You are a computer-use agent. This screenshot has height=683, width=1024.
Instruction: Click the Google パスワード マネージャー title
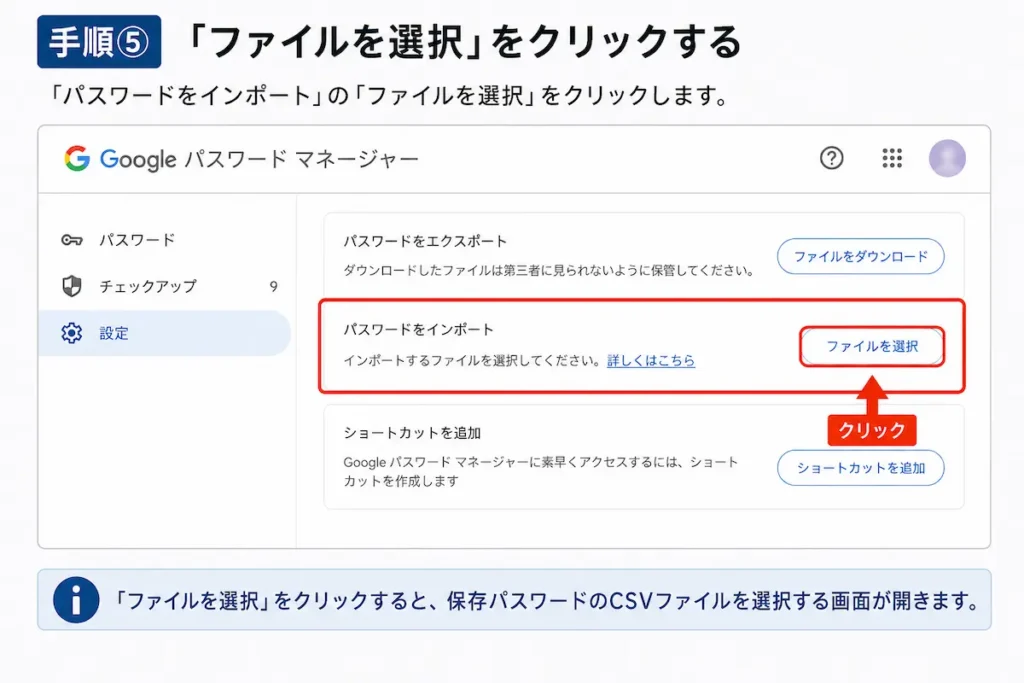(x=259, y=159)
